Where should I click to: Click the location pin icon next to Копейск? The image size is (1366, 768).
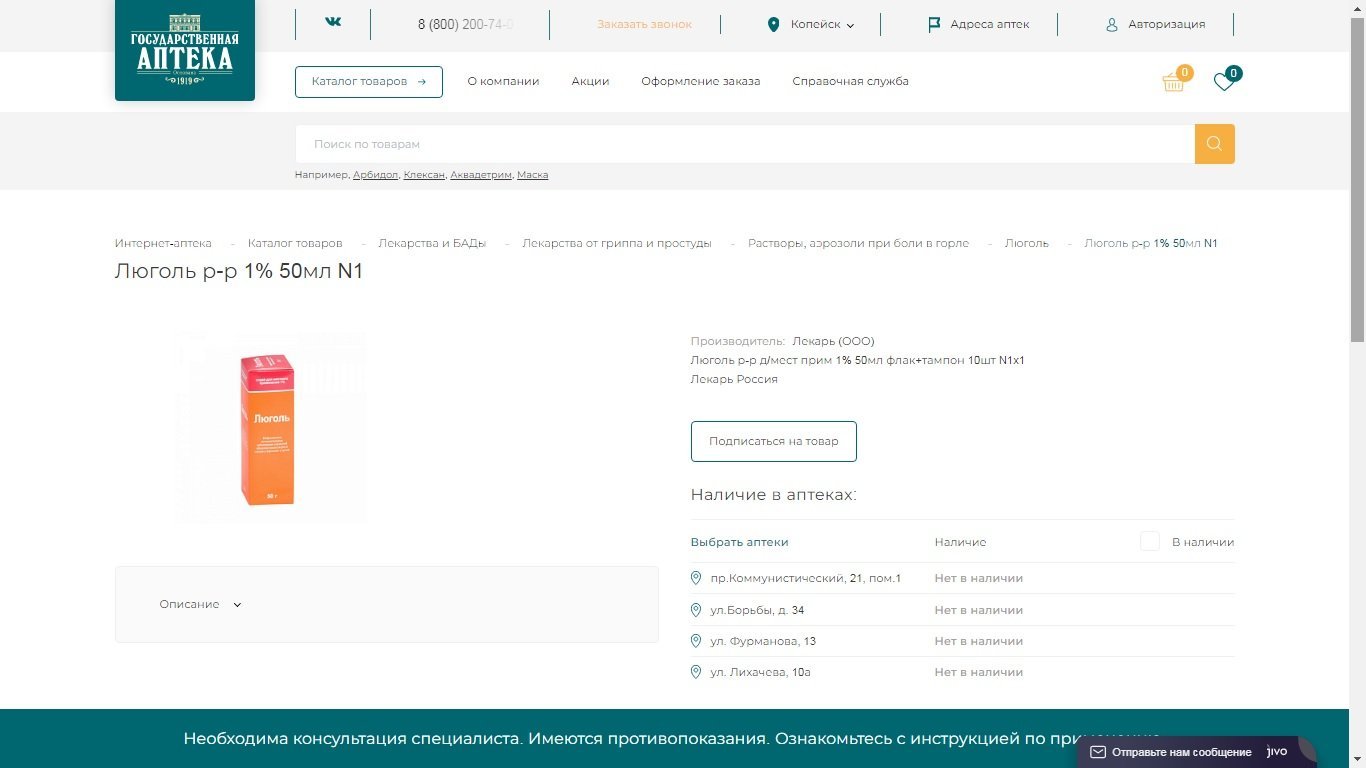773,24
